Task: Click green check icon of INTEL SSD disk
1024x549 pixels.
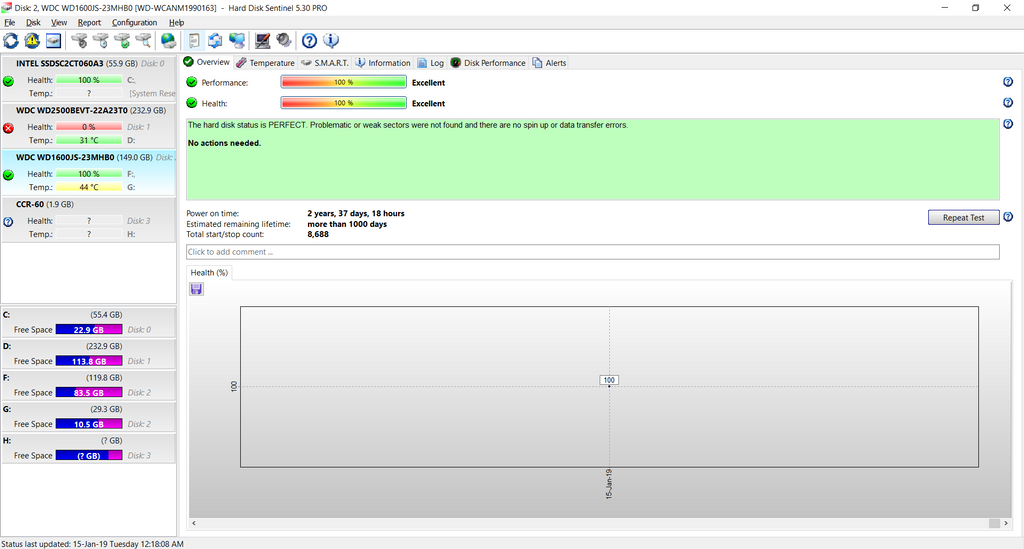Action: [8, 82]
